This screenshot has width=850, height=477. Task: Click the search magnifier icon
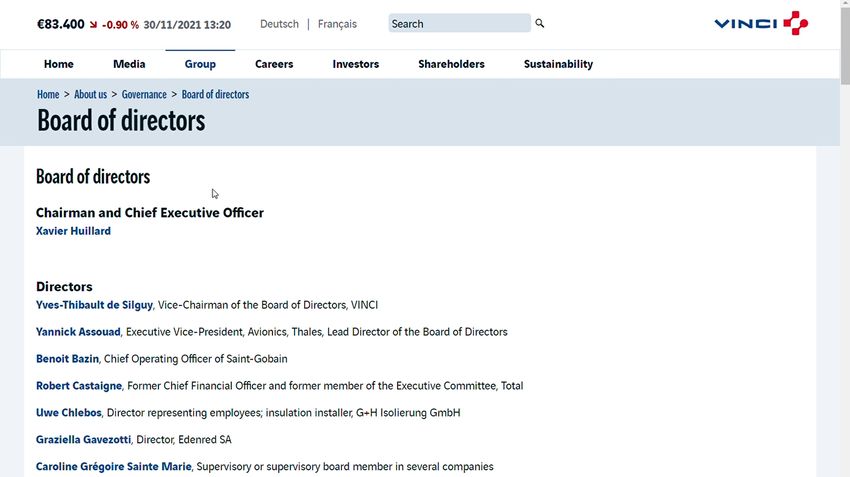pyautogui.click(x=539, y=23)
